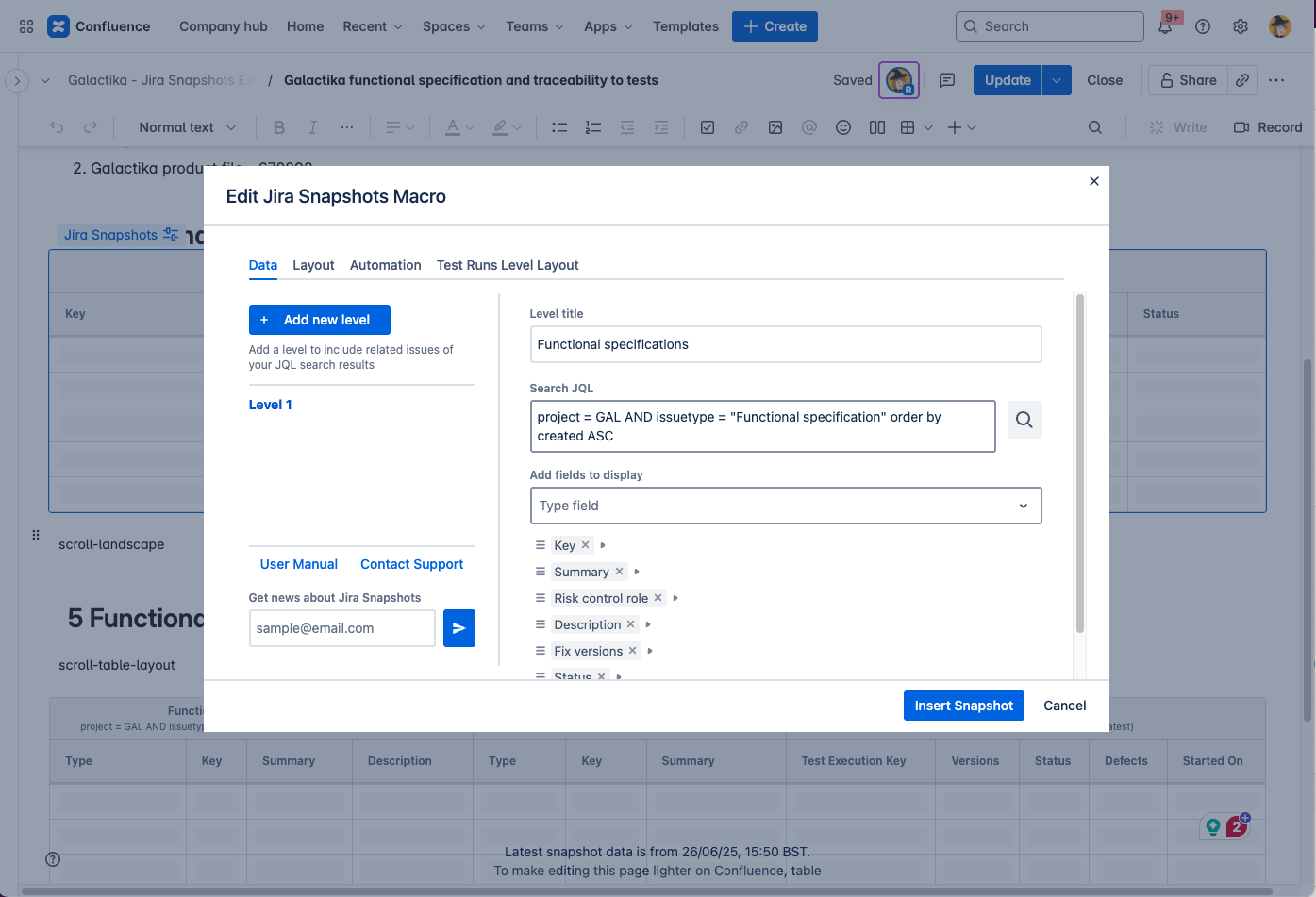Toggle italic text formatting
This screenshot has height=897, width=1316.
(x=312, y=126)
